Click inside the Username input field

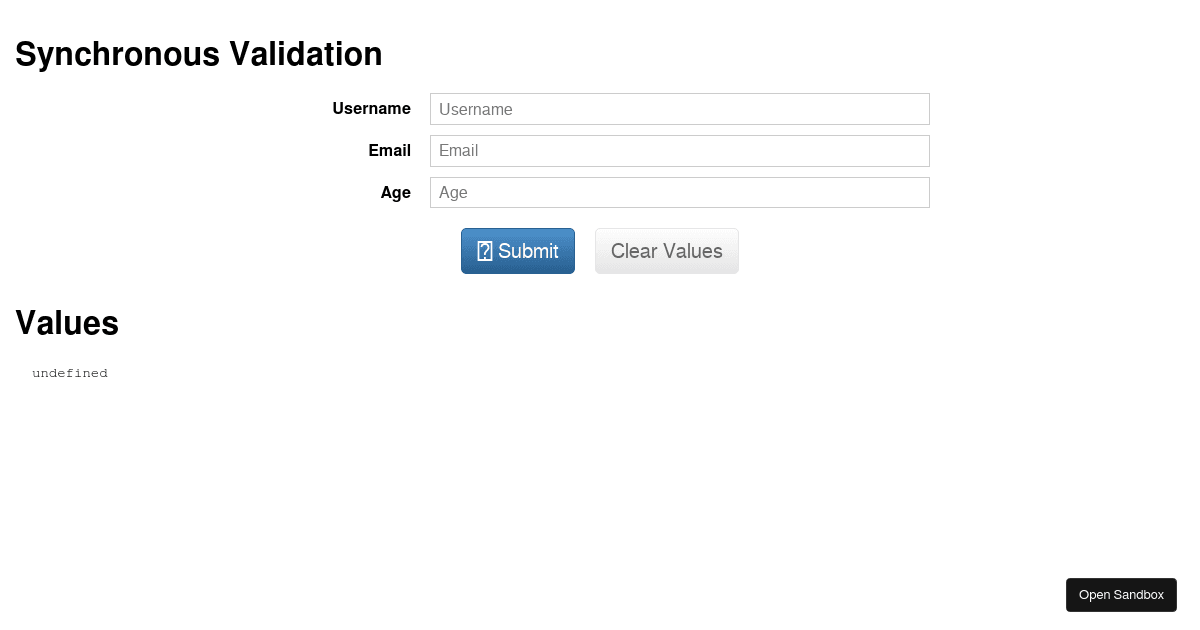(679, 109)
